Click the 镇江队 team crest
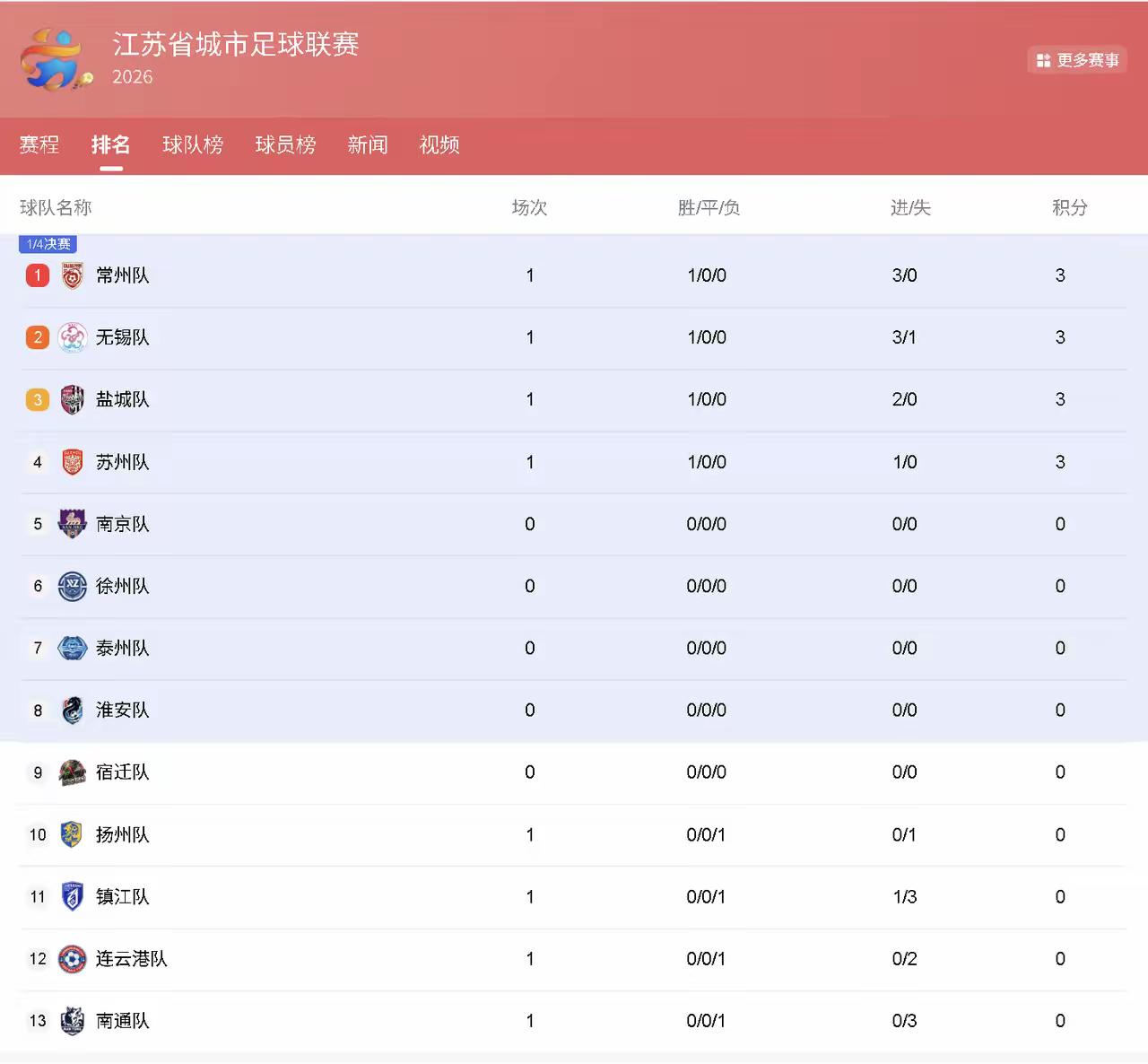 (x=73, y=896)
